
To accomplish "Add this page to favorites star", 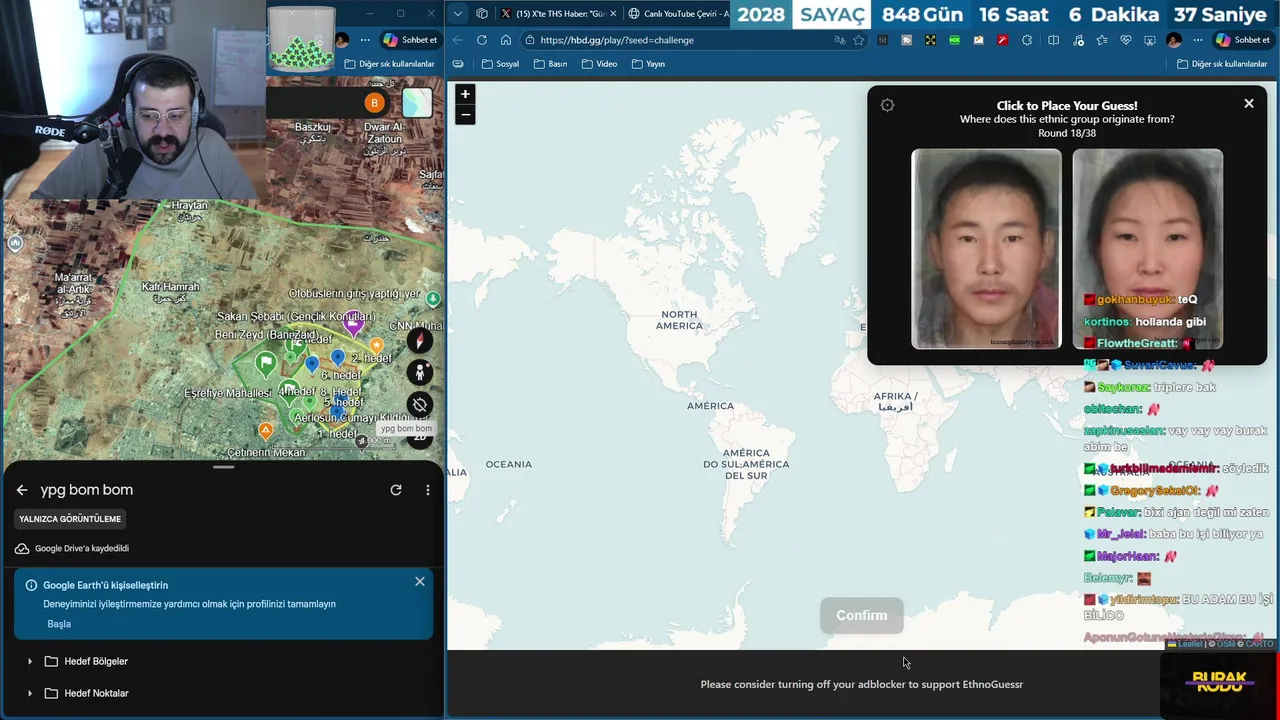I will [x=858, y=40].
